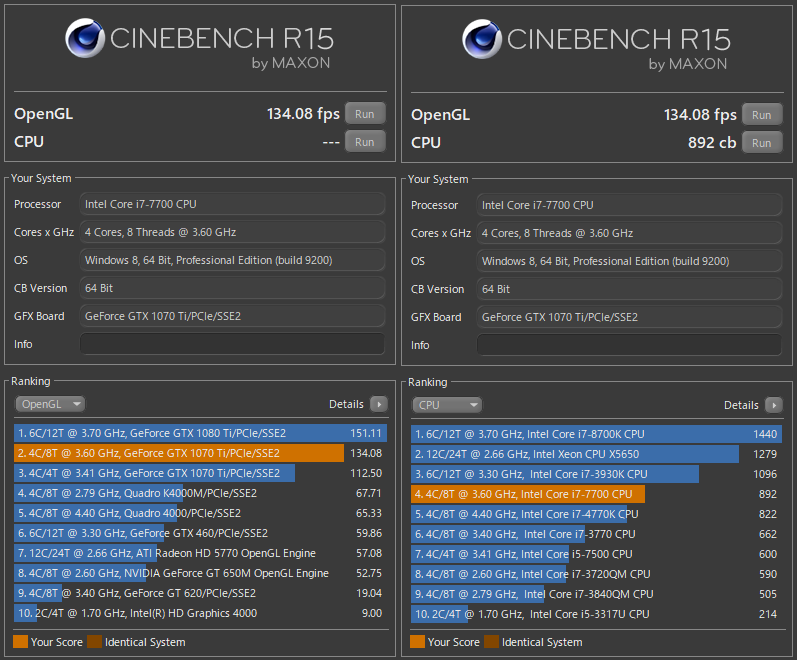Run the CPU test in right window
This screenshot has height=660, width=797.
[x=762, y=143]
